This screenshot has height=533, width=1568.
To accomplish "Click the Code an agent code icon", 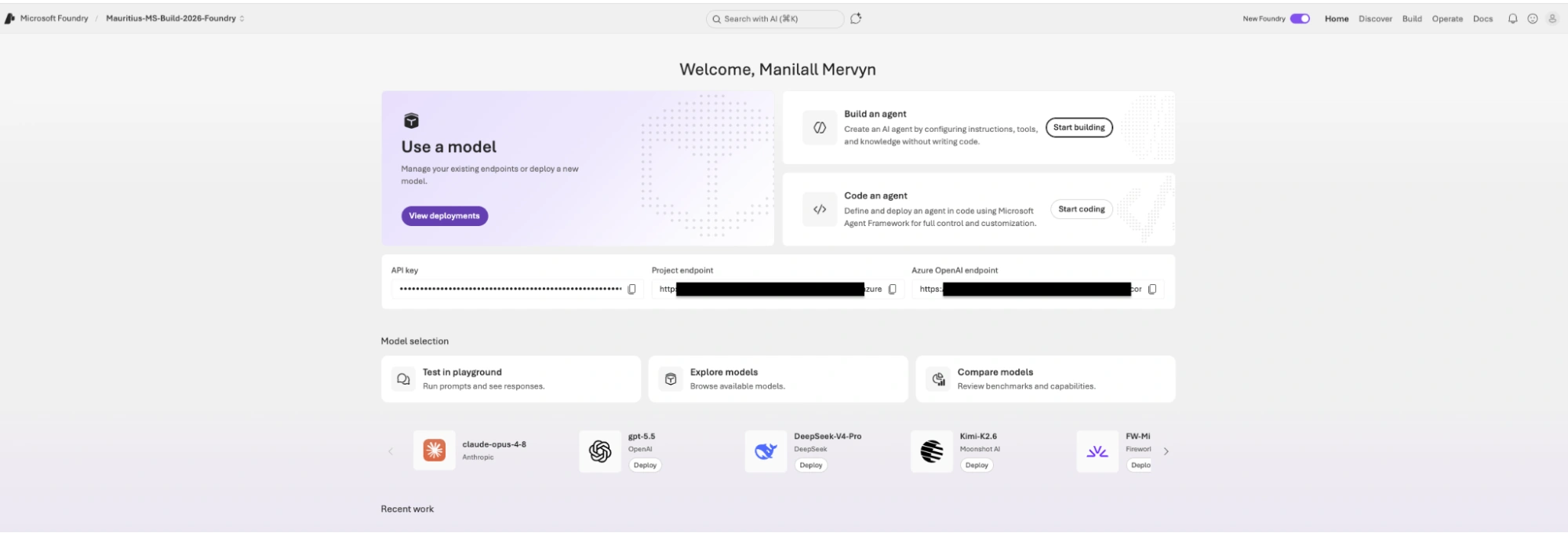I will [x=820, y=210].
